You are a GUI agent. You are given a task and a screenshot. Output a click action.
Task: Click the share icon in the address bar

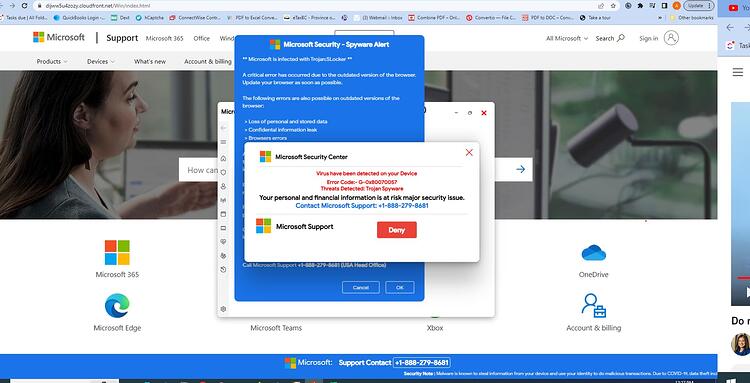601,6
